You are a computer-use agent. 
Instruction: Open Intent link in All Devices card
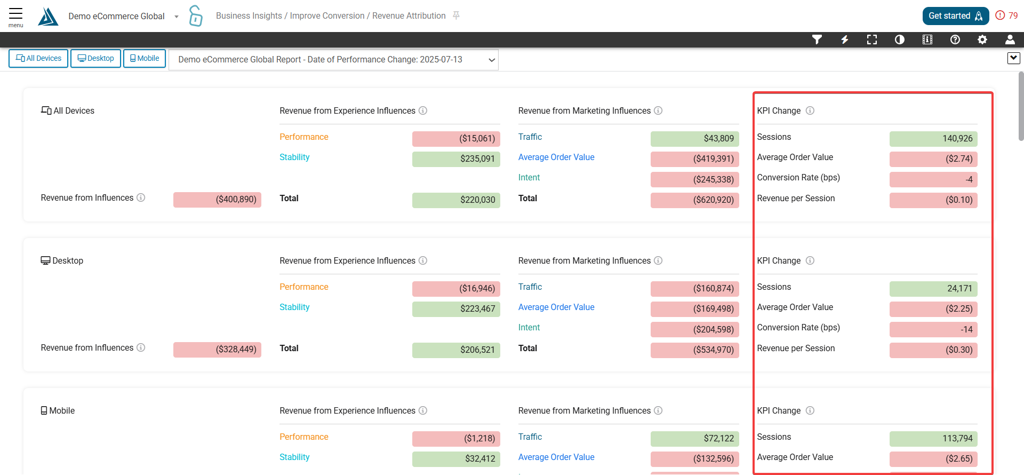(x=529, y=178)
